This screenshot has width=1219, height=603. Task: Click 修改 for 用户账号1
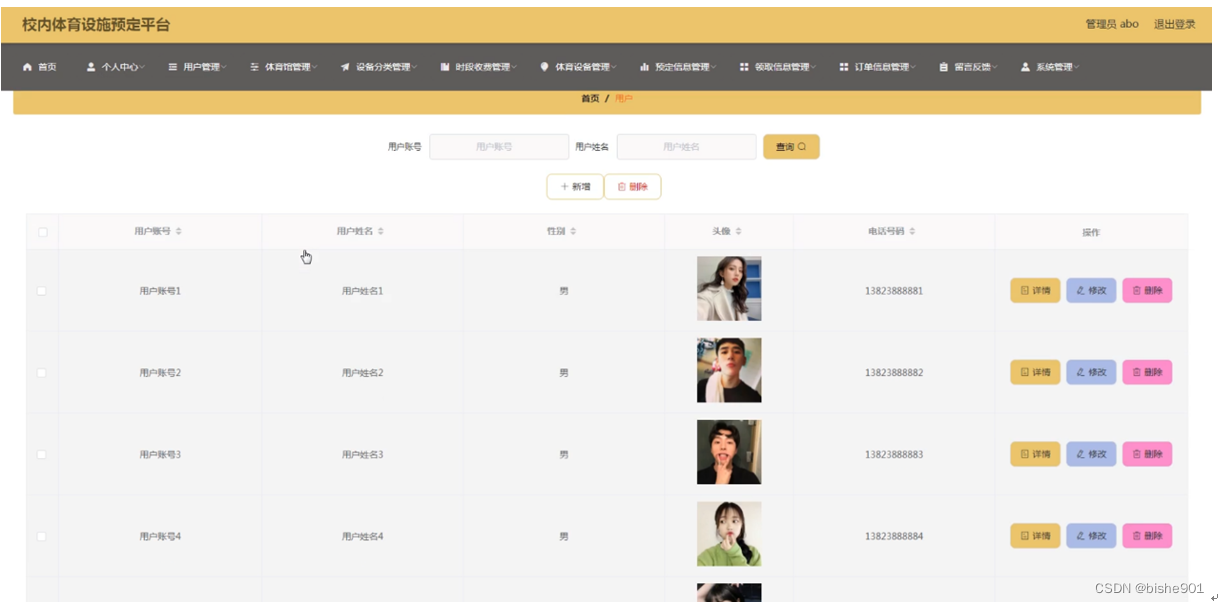(x=1091, y=291)
